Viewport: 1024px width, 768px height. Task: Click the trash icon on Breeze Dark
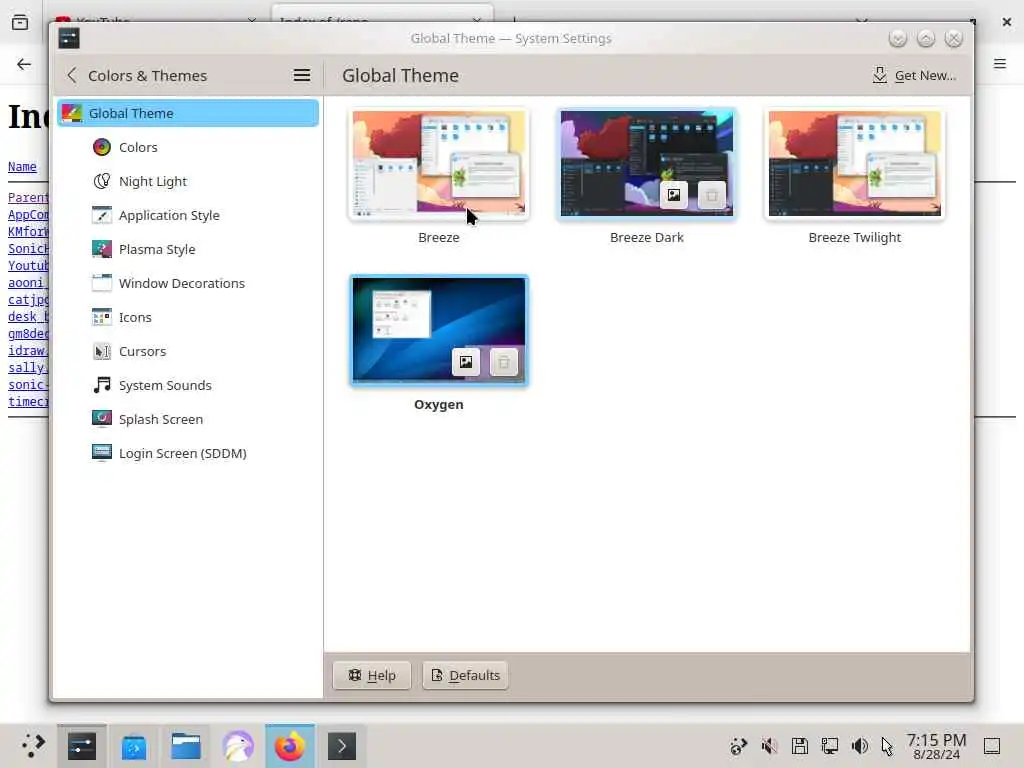(712, 195)
